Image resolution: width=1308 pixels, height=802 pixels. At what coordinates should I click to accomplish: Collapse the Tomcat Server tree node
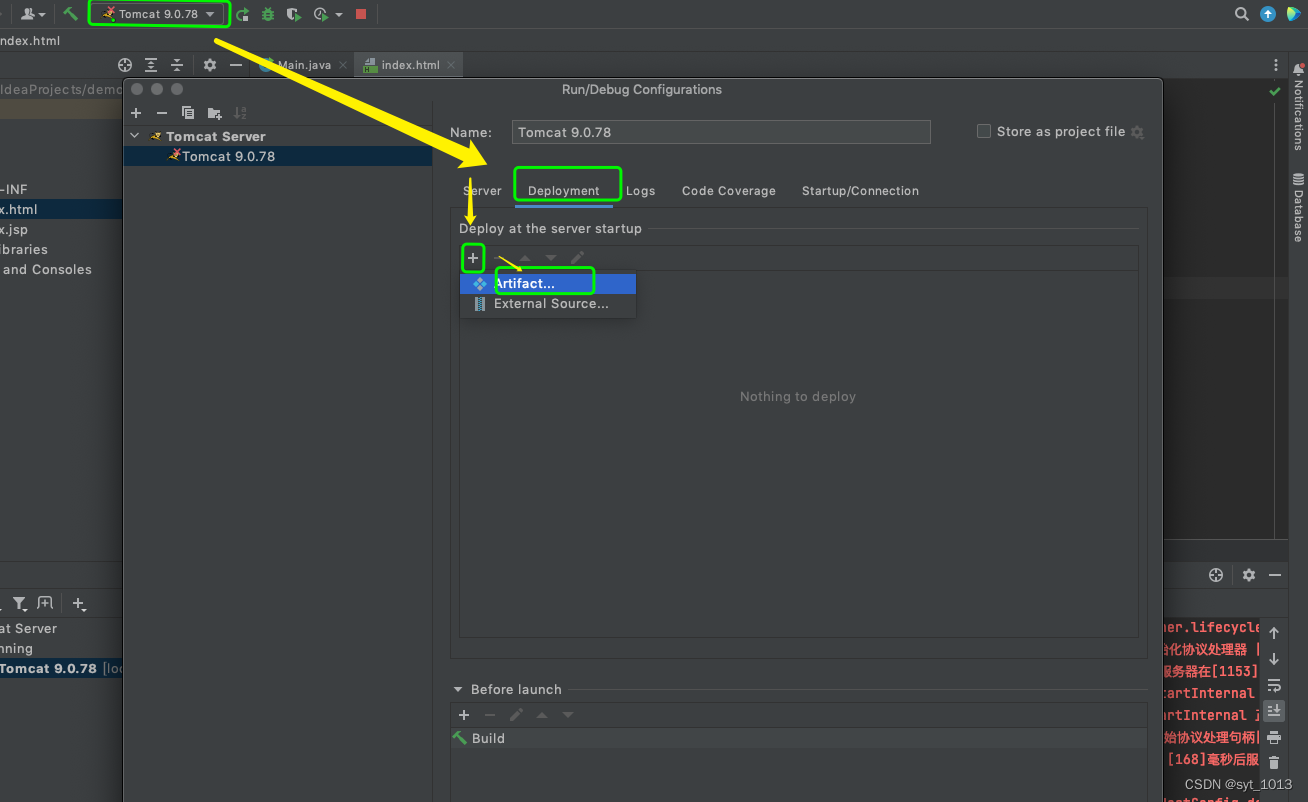pos(135,136)
